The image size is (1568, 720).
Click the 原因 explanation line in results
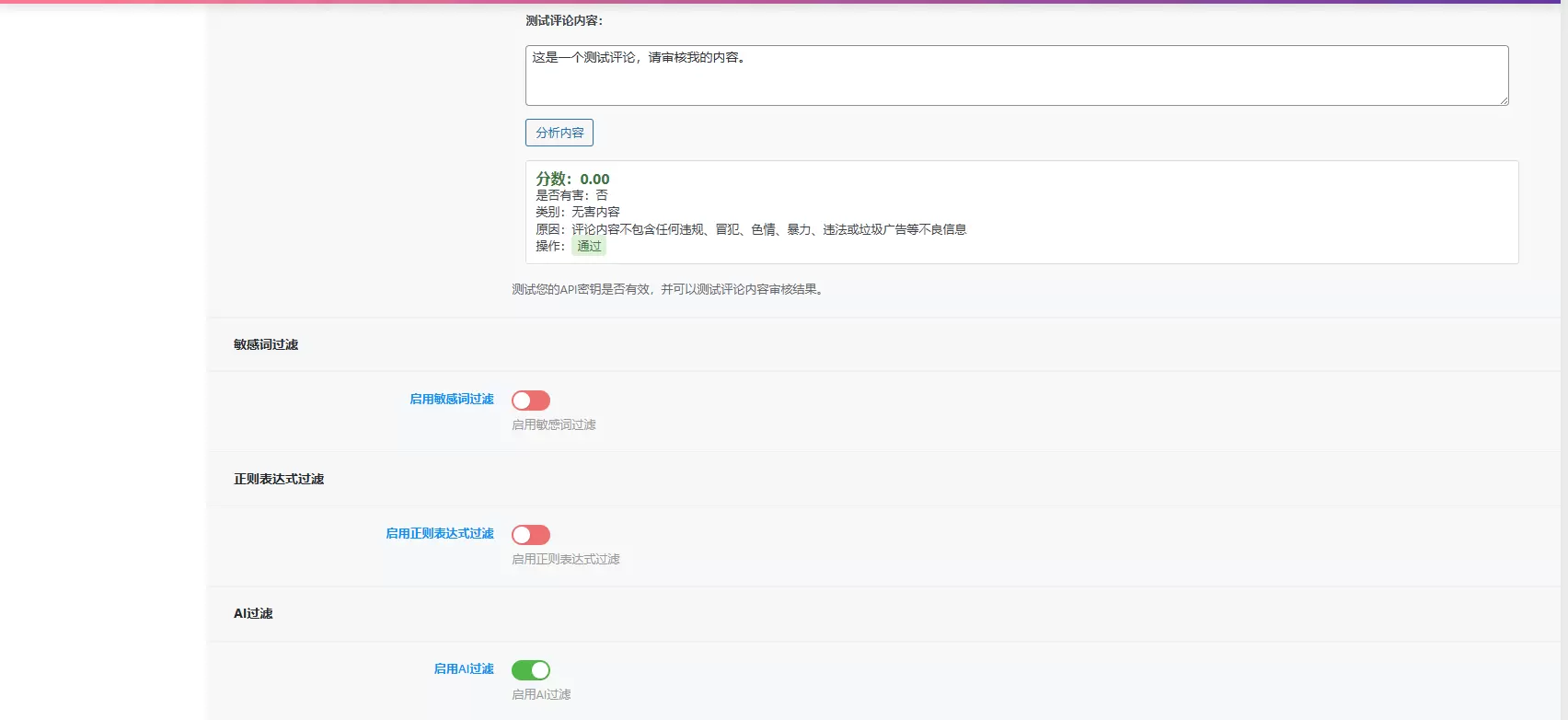coord(751,229)
